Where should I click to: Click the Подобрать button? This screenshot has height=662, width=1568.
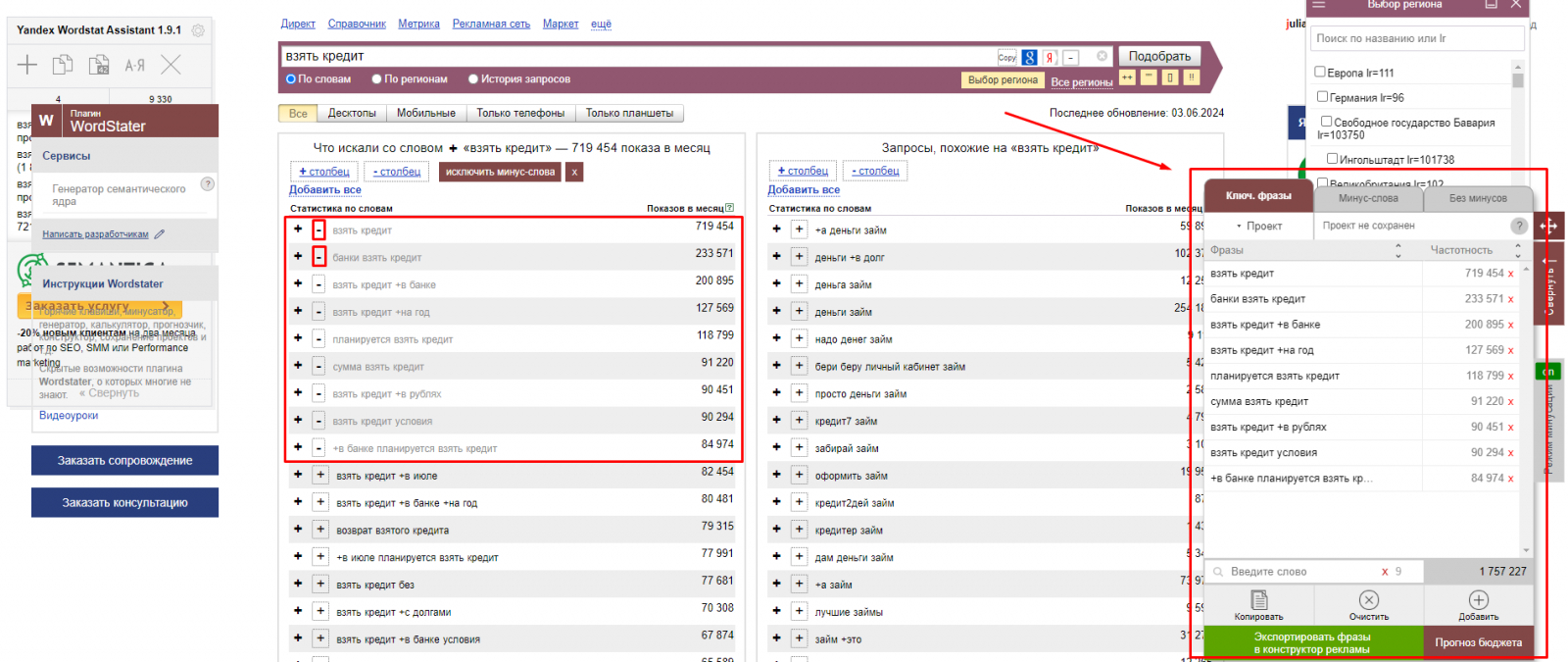pos(1159,57)
